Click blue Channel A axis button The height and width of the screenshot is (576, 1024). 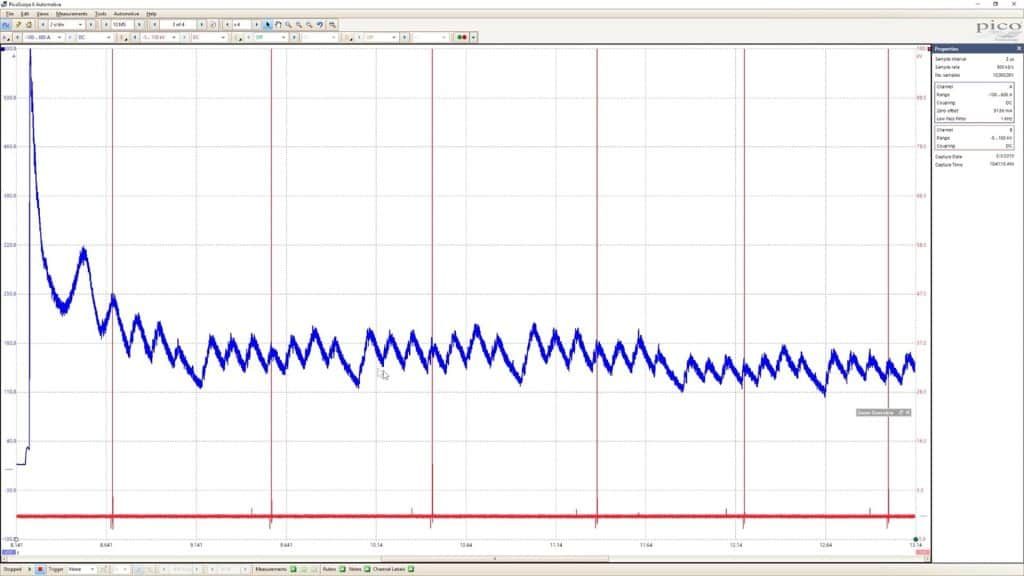(x=8, y=552)
